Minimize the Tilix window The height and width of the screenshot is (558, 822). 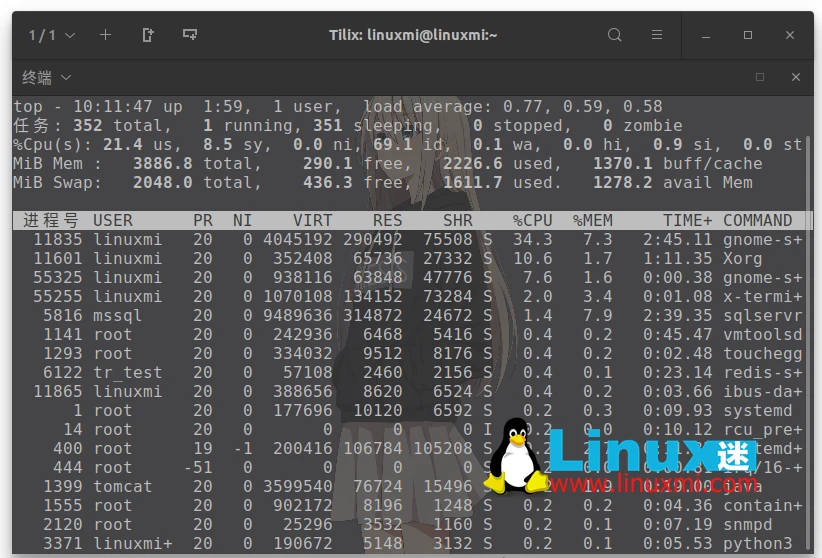pyautogui.click(x=706, y=36)
